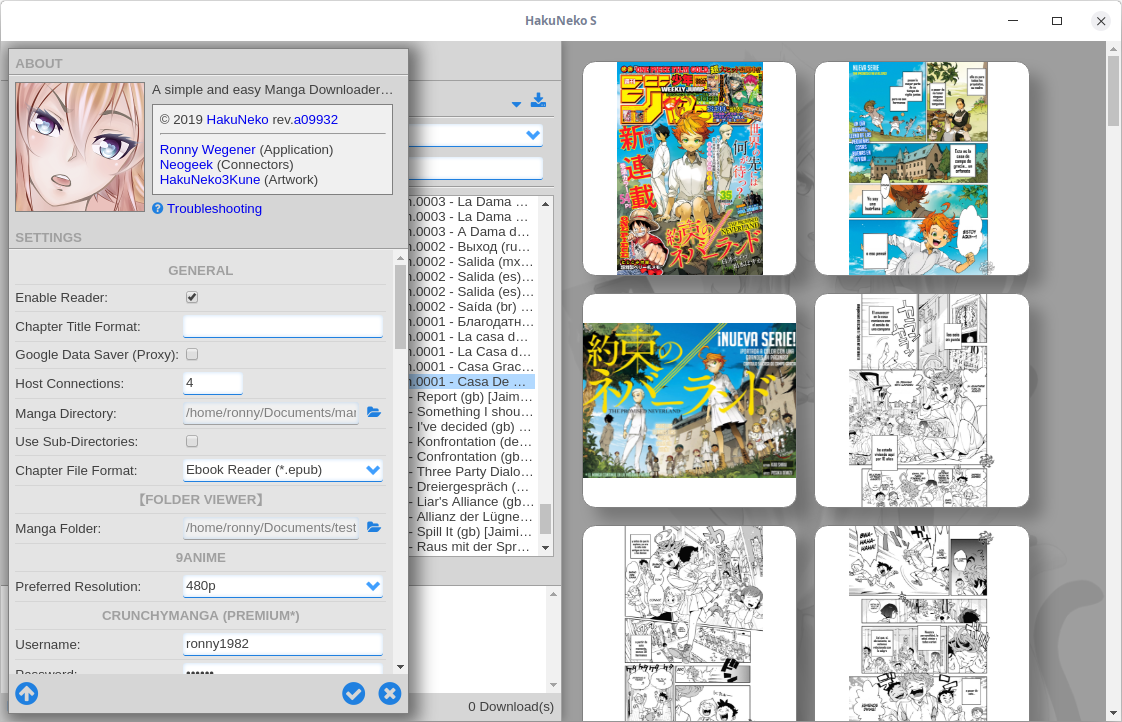Click the download icon above chapter list
The height and width of the screenshot is (722, 1122).
(x=538, y=100)
